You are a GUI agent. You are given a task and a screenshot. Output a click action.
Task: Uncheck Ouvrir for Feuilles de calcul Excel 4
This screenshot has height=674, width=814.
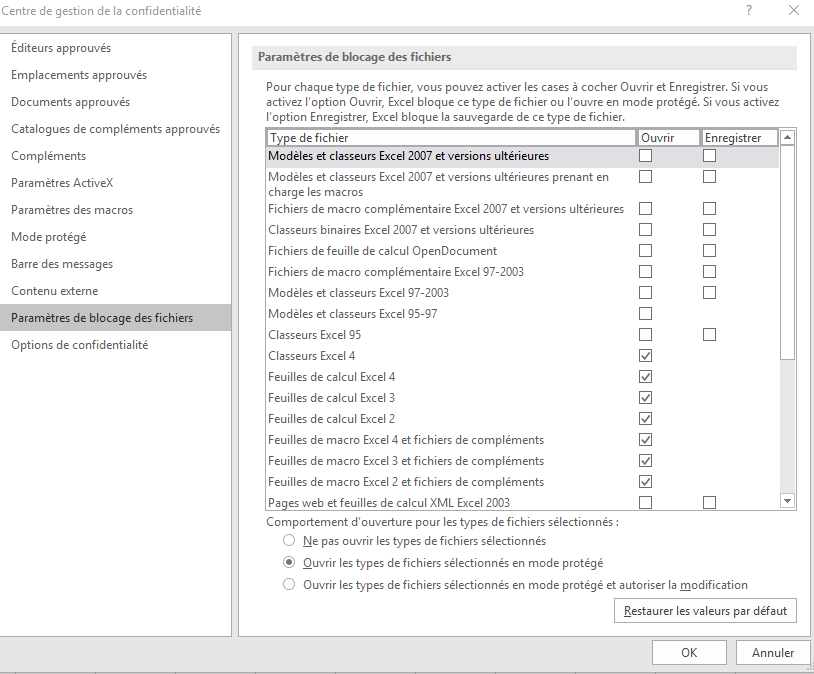(x=645, y=377)
